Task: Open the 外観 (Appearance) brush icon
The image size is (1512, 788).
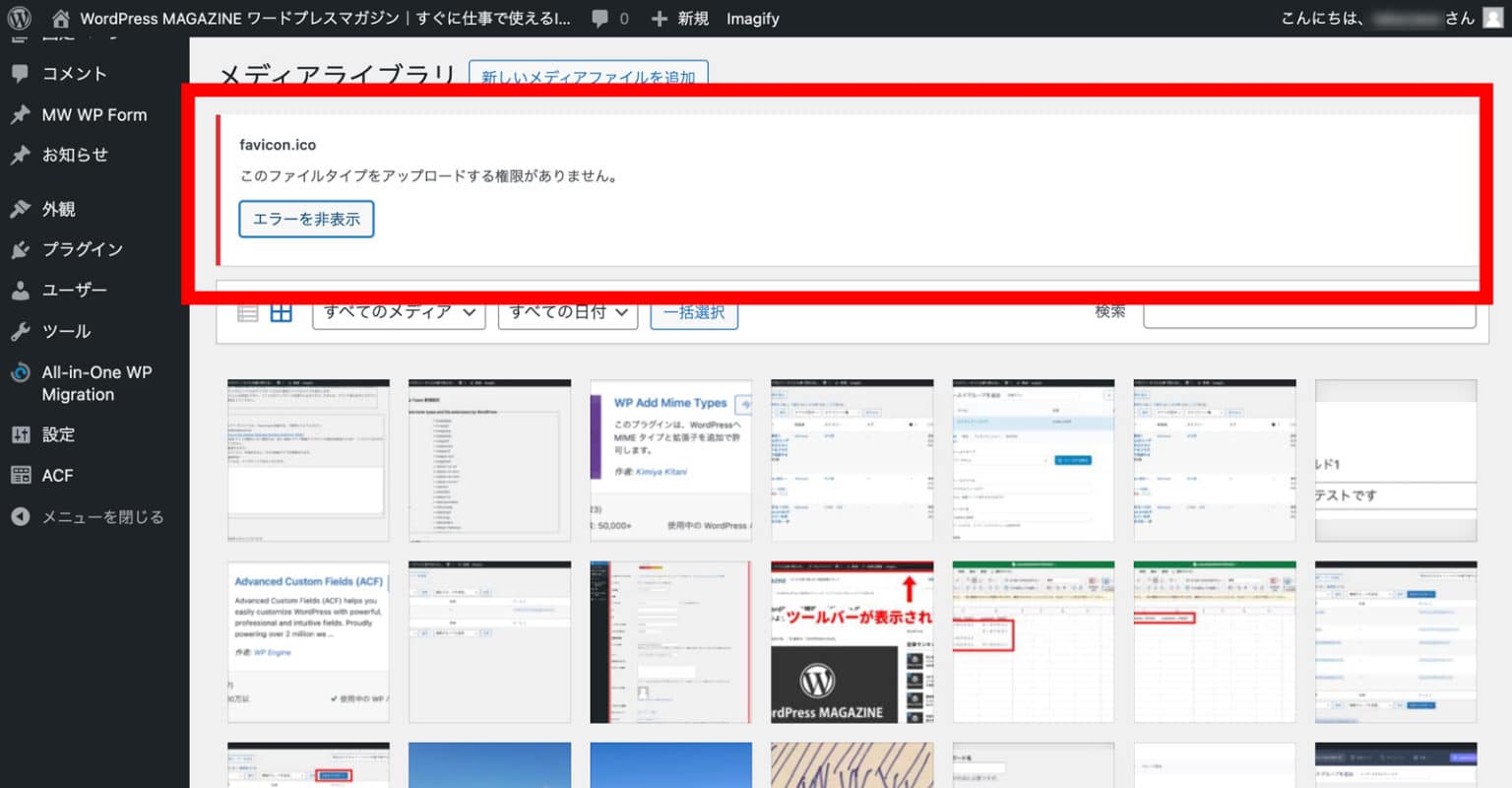Action: pos(20,208)
